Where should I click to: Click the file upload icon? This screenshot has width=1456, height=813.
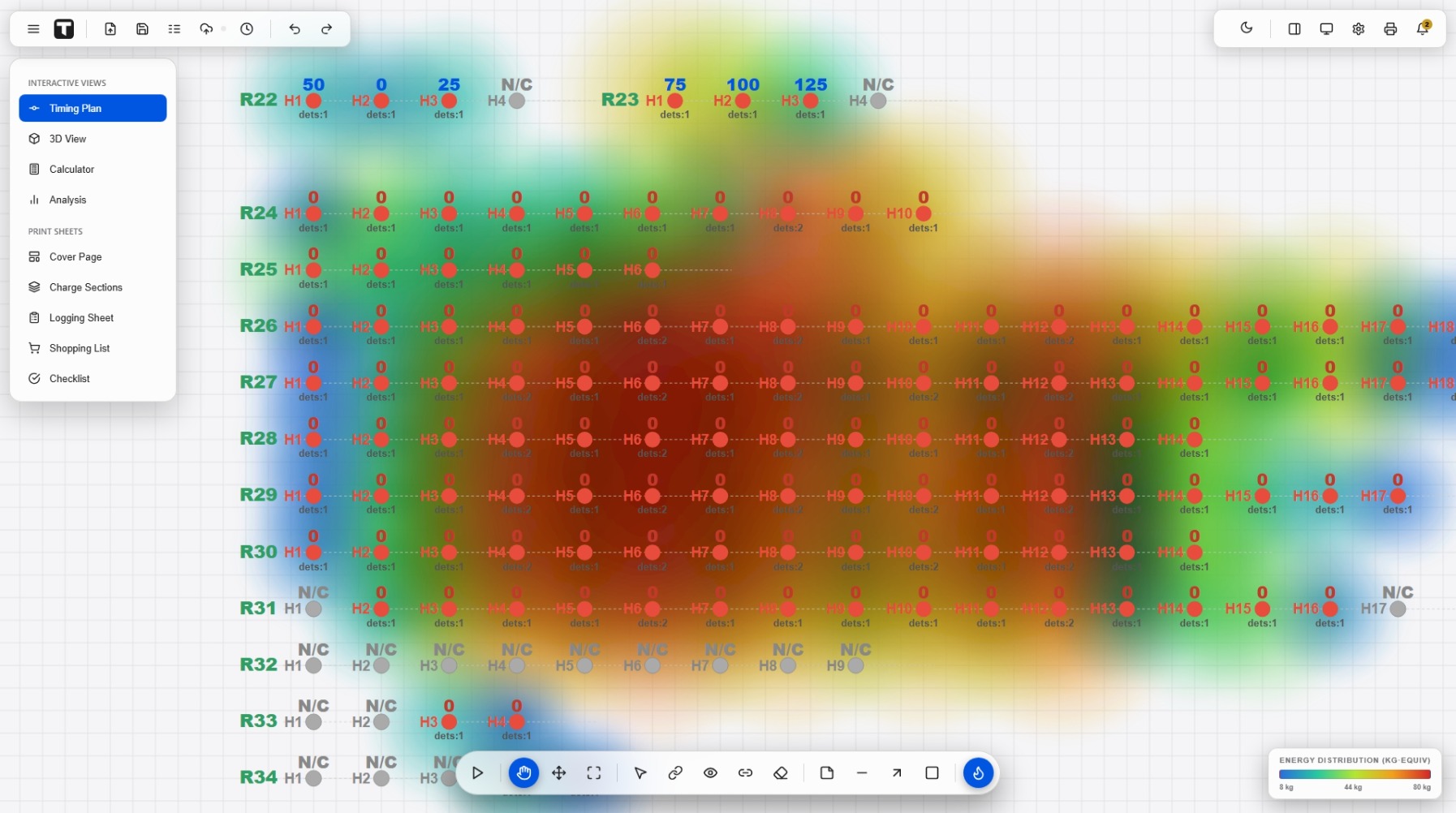110,29
